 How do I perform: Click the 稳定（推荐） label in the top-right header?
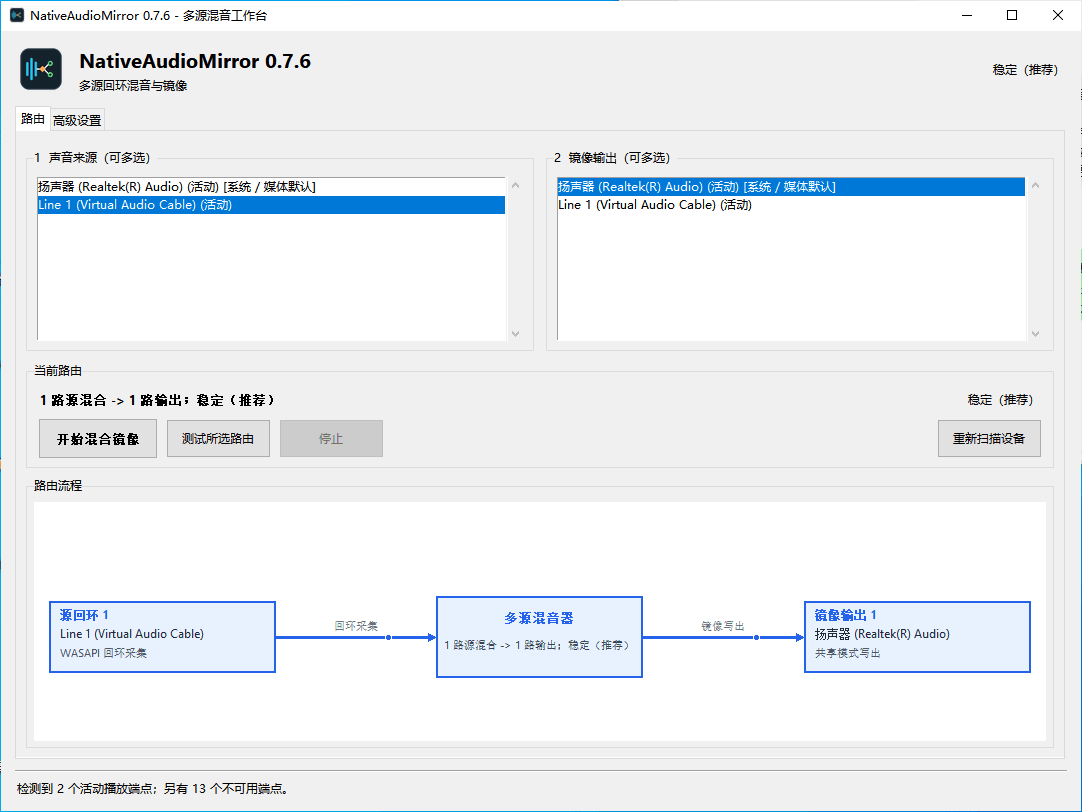(x=1025, y=70)
